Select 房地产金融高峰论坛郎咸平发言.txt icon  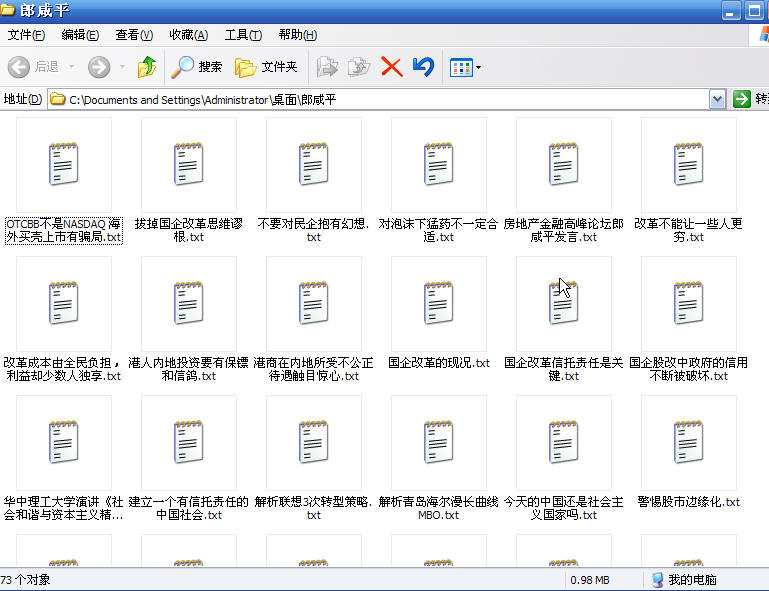tap(564, 164)
